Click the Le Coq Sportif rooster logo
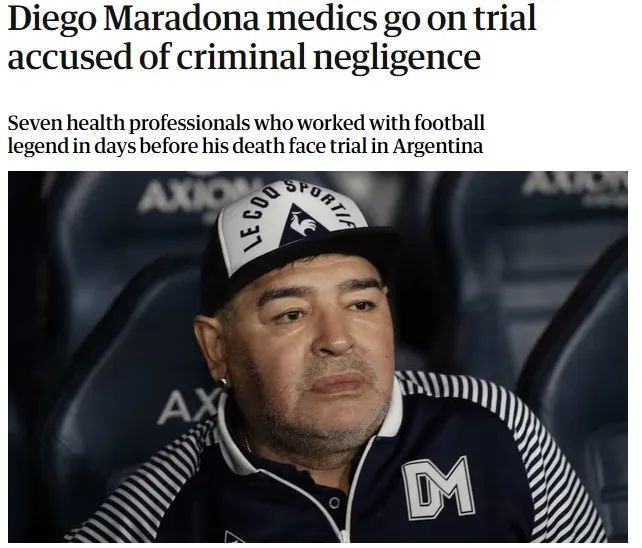 click(304, 225)
